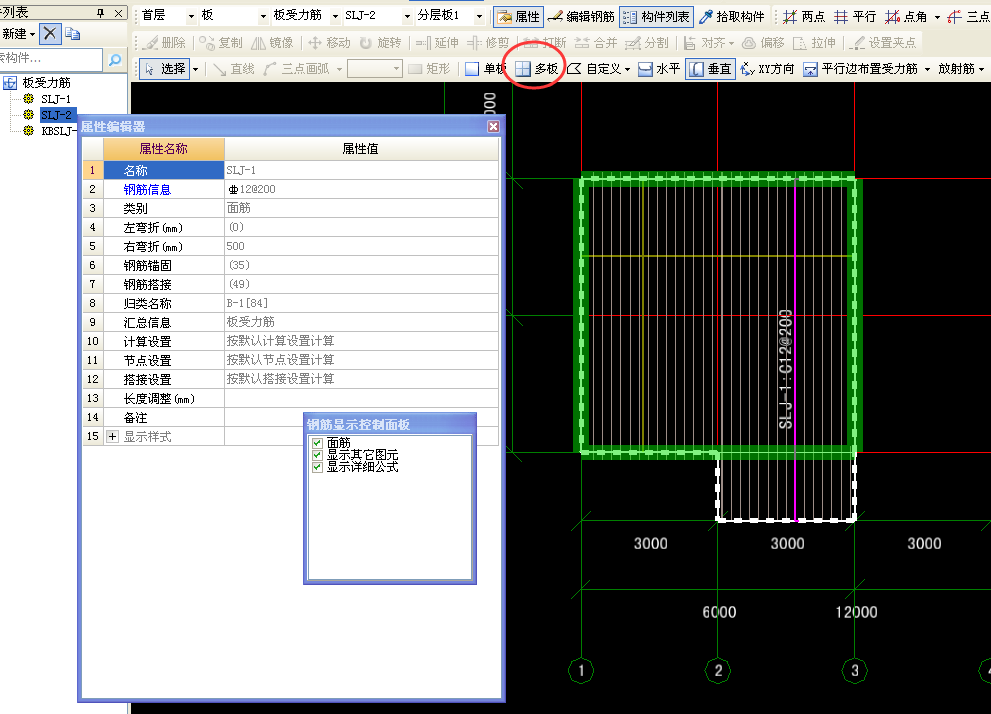Click 编辑钢筋 edit rebar tool

[x=581, y=16]
